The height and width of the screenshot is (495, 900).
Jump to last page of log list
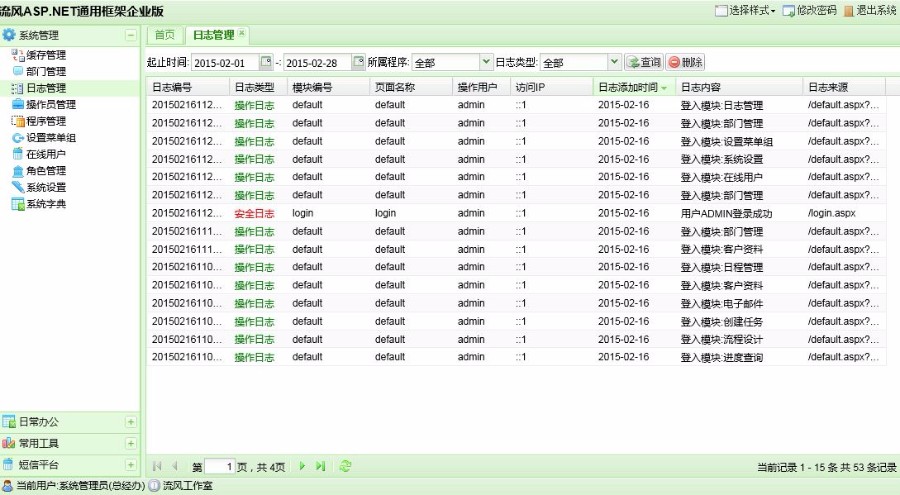point(320,466)
